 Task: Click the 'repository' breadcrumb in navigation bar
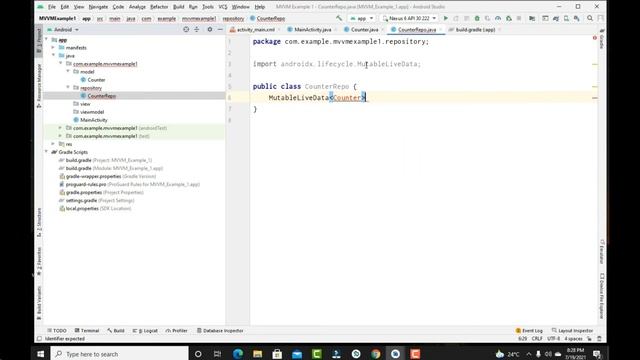tap(233, 18)
